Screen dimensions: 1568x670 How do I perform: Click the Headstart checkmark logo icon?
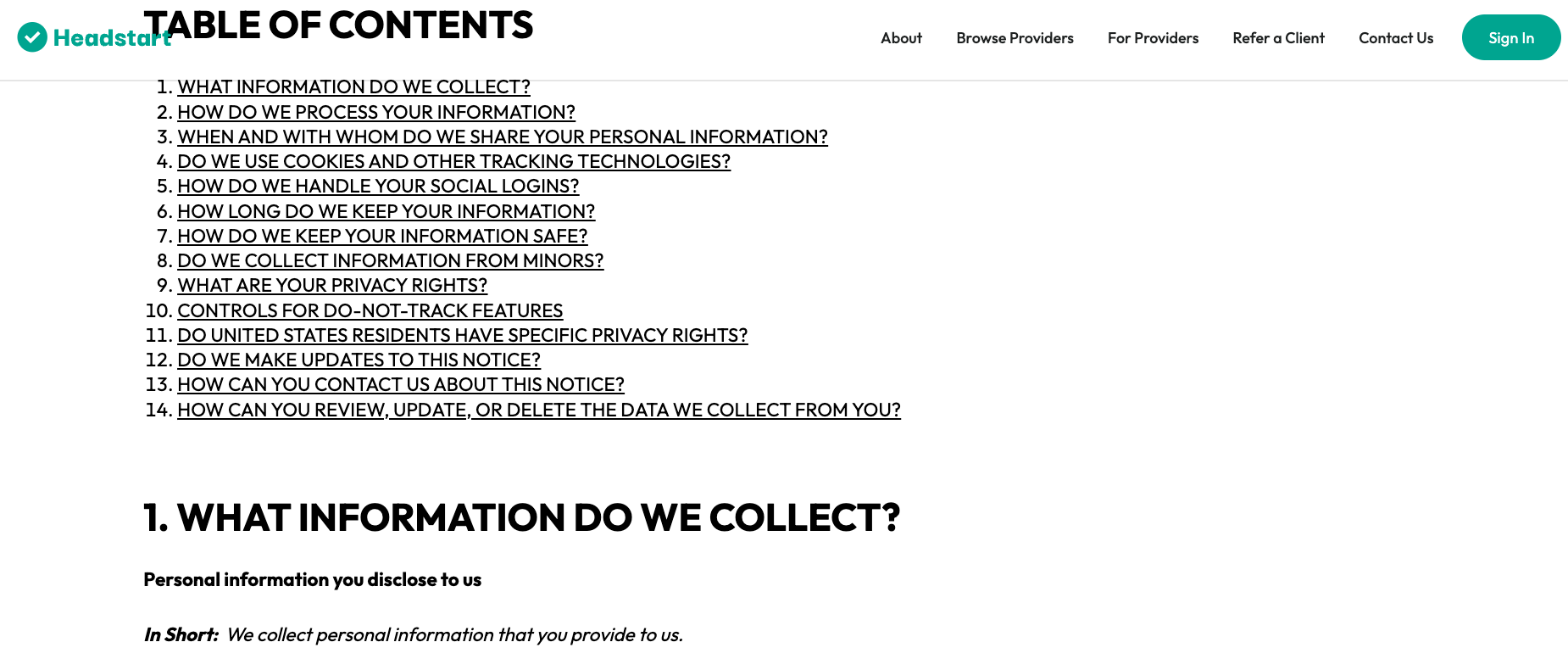[x=32, y=37]
